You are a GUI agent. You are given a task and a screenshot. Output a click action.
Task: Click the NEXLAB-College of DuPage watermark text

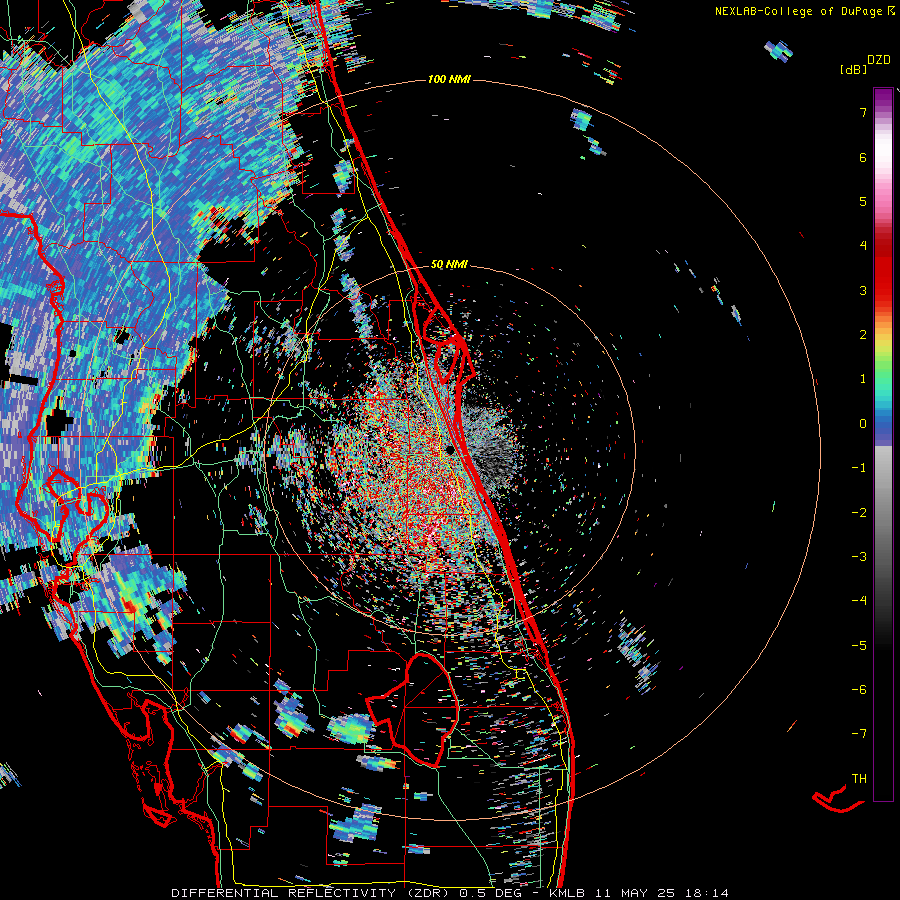798,11
